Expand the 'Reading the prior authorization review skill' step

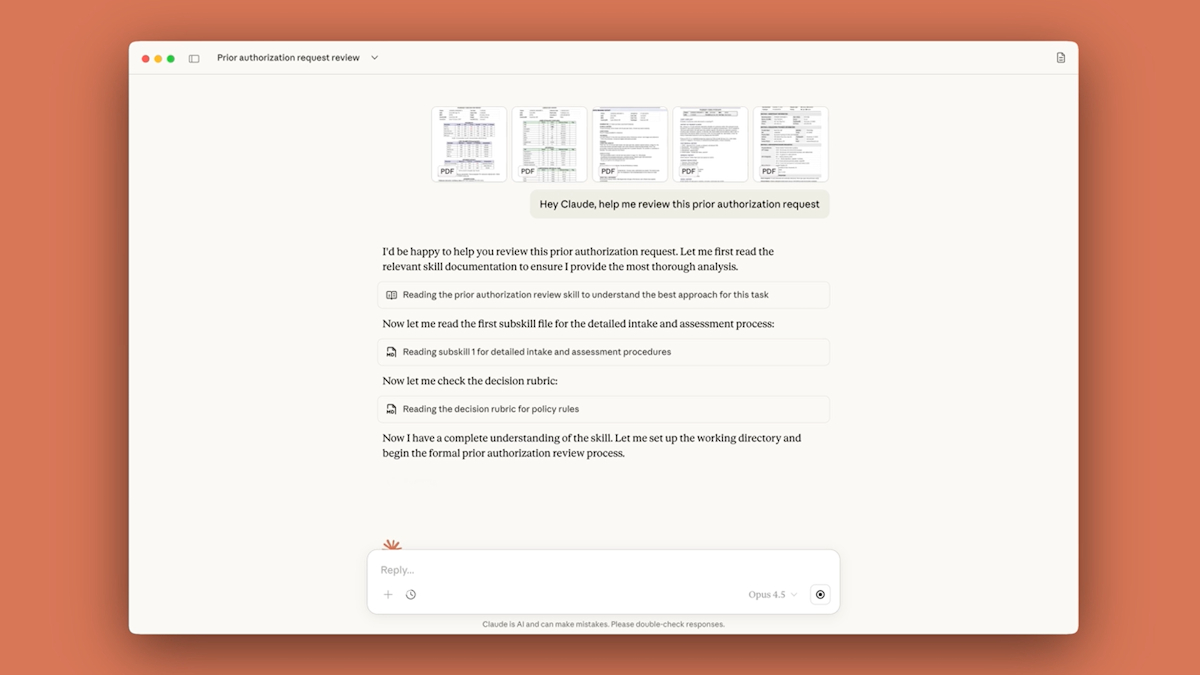click(585, 295)
